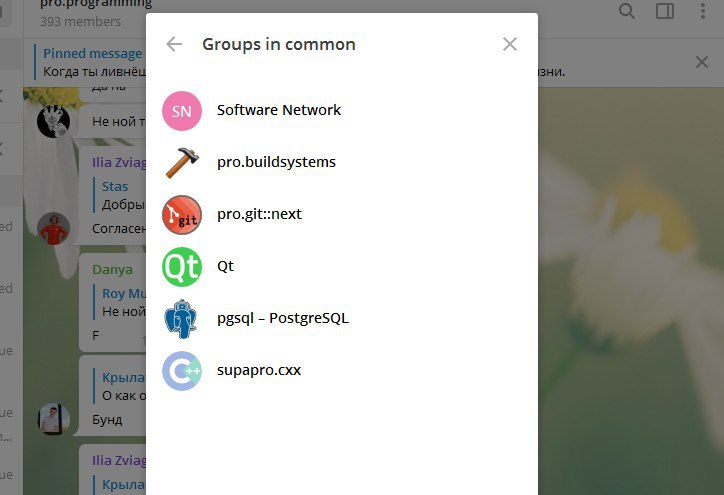Dismiss the pinned message with its X
724x495 pixels.
click(x=702, y=62)
